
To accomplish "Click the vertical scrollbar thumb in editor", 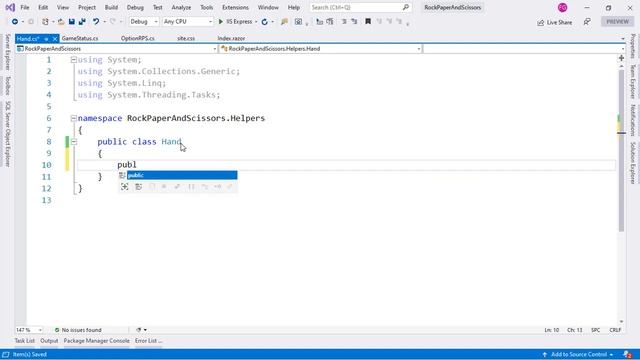I will tap(621, 151).
